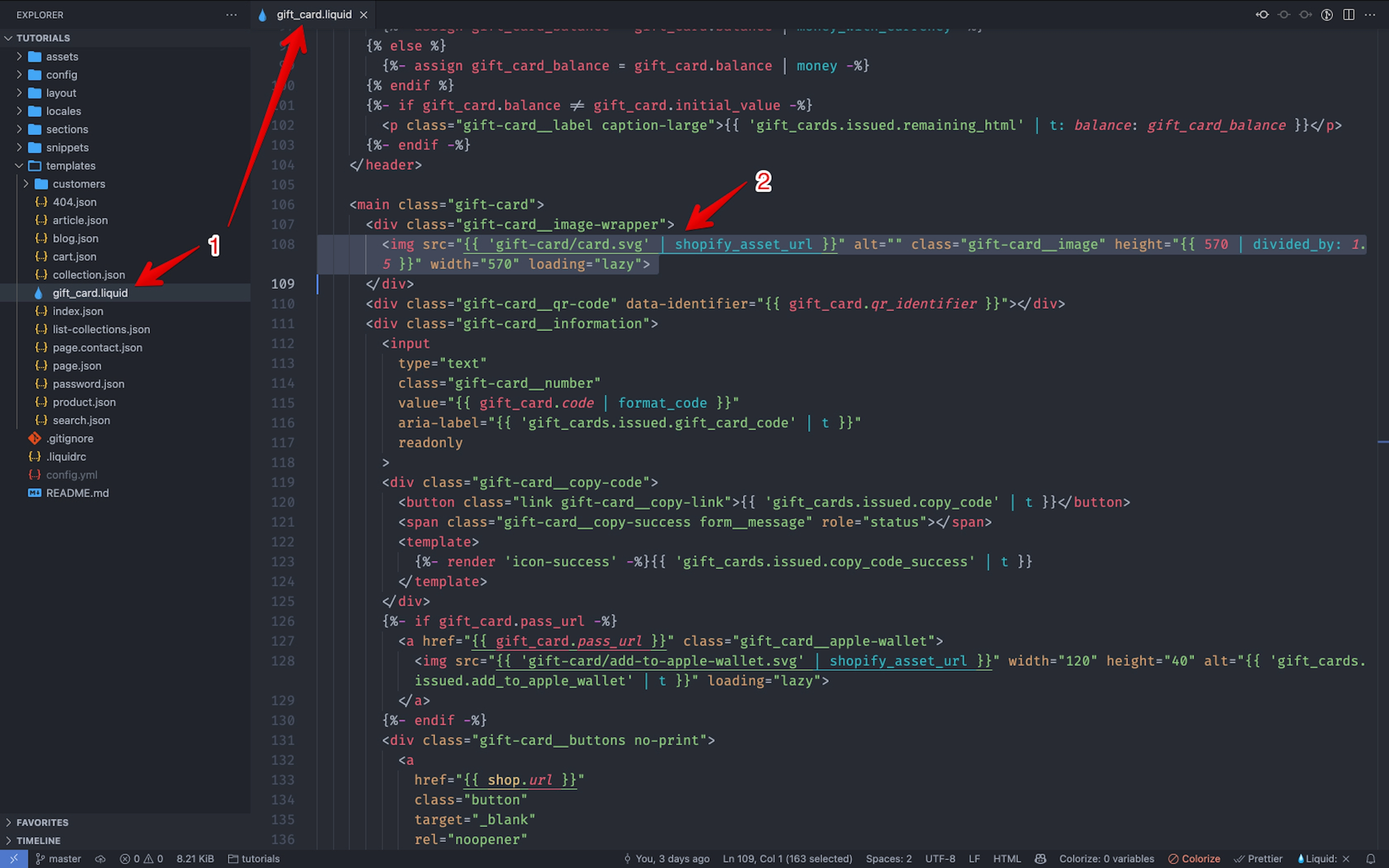The height and width of the screenshot is (868, 1389).
Task: Select language mode HTML
Action: coord(1007,859)
